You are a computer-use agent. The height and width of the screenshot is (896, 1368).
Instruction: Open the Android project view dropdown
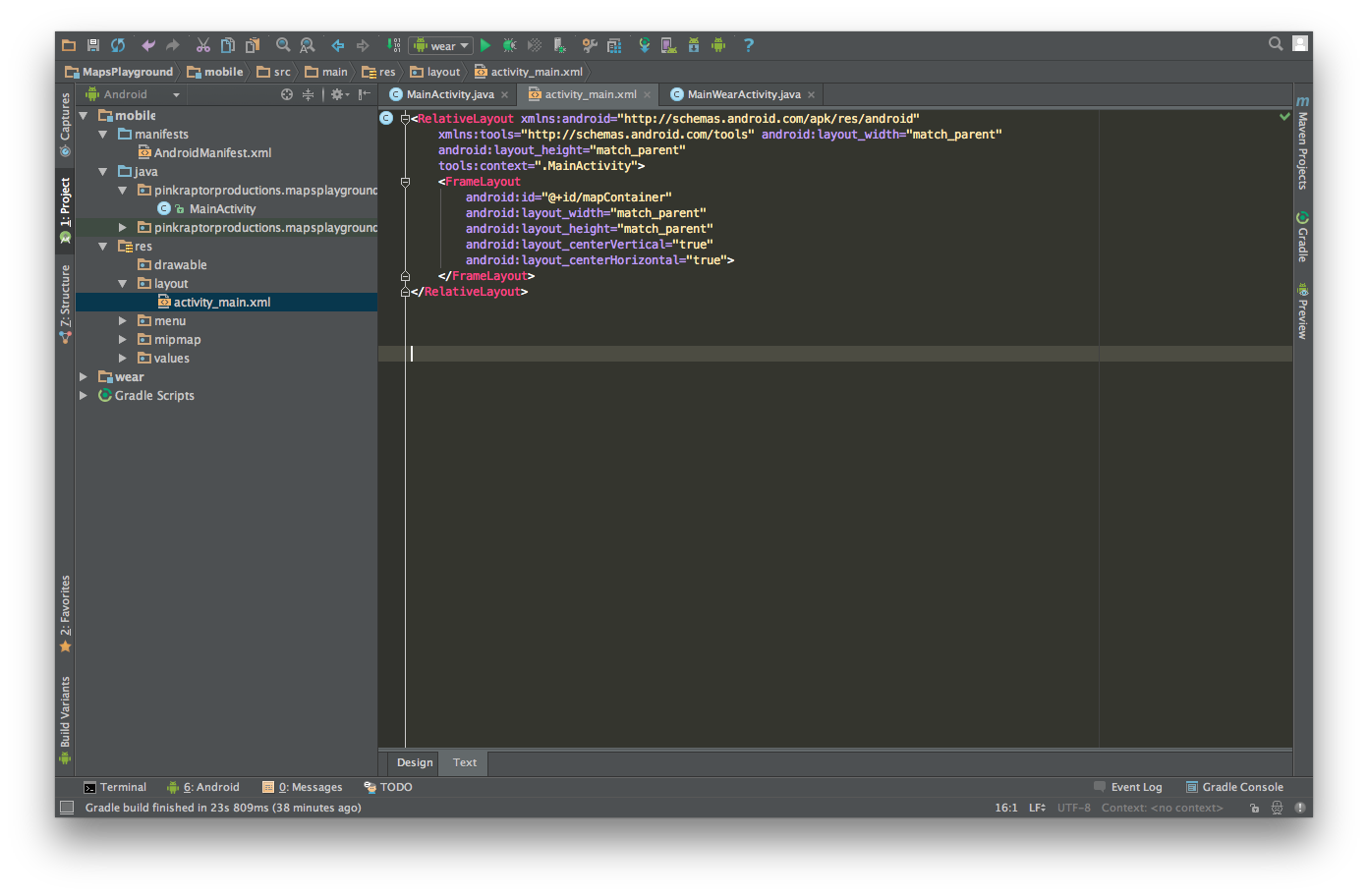point(133,94)
